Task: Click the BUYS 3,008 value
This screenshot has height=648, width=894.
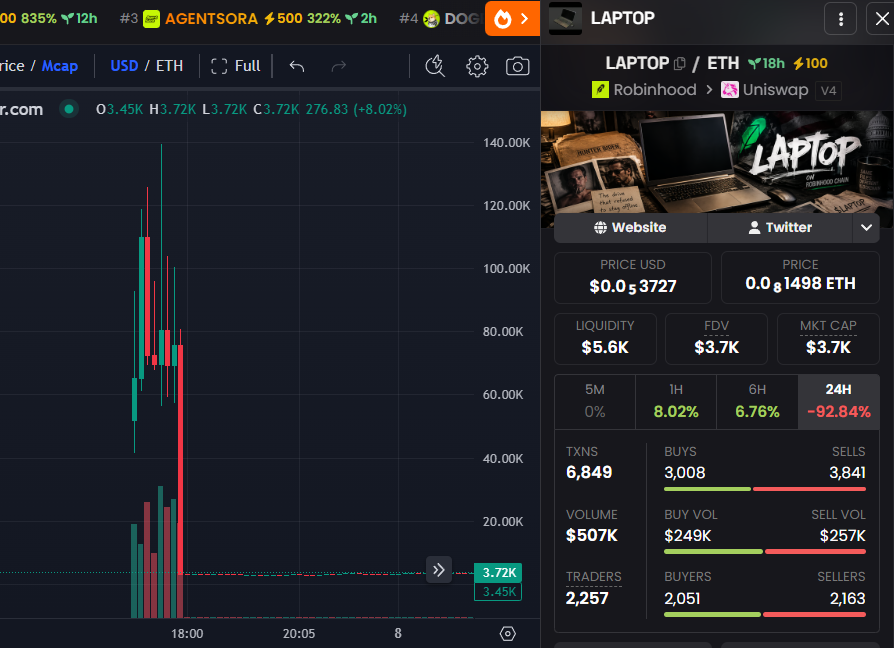Action: [685, 472]
